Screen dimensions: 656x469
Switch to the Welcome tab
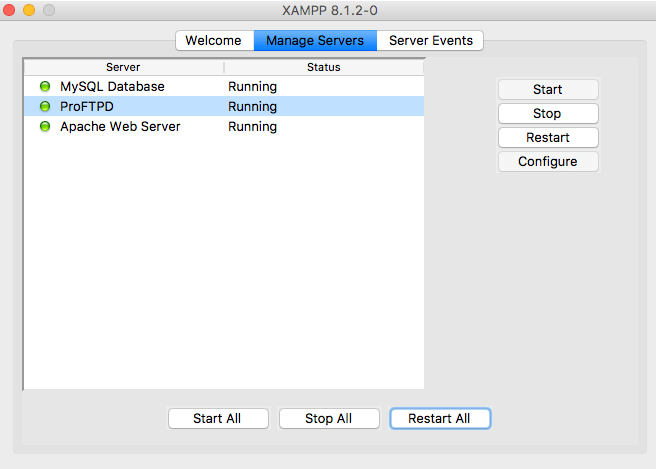tap(213, 41)
